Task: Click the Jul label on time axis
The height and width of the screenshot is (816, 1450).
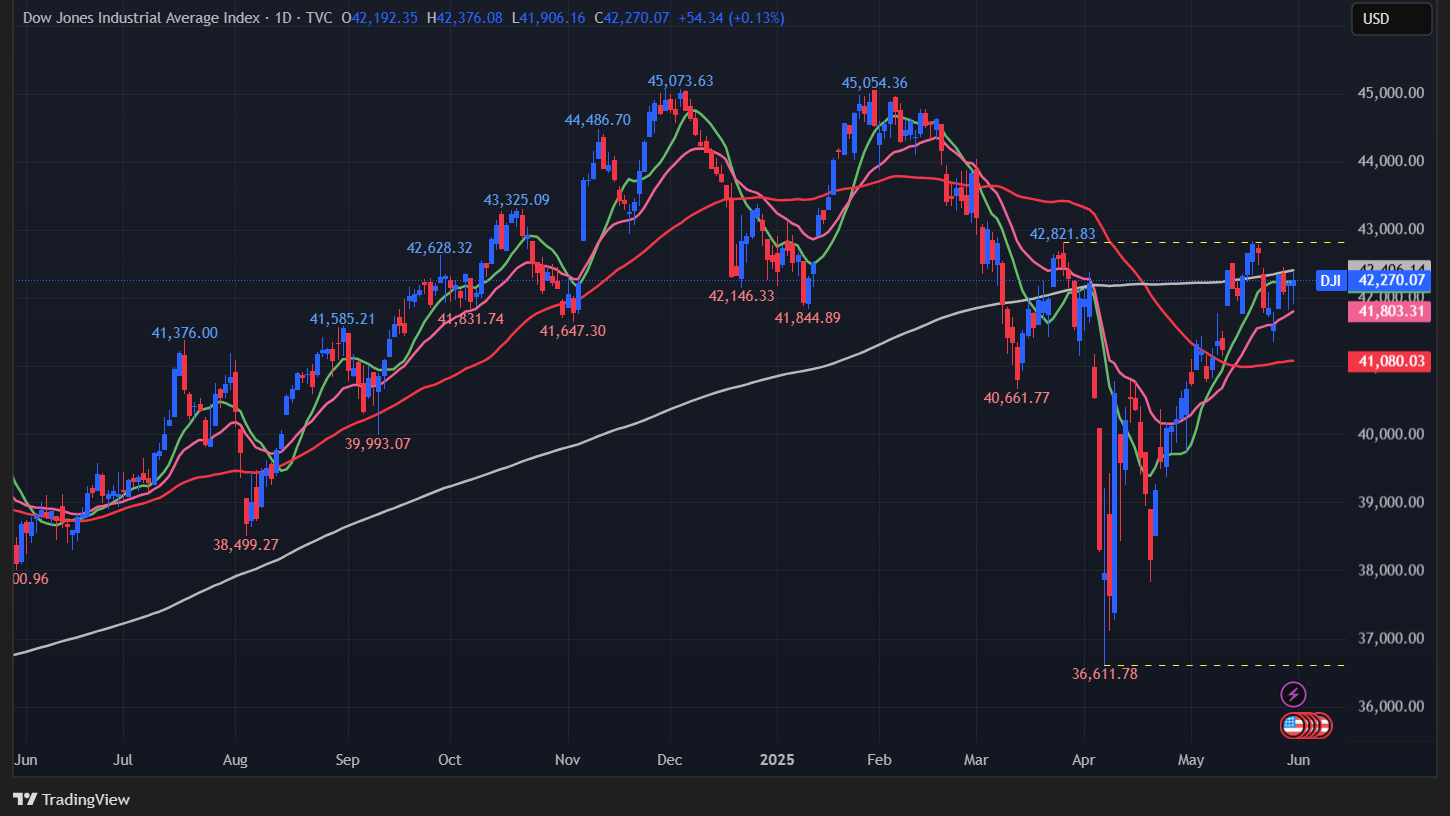Action: tap(123, 760)
